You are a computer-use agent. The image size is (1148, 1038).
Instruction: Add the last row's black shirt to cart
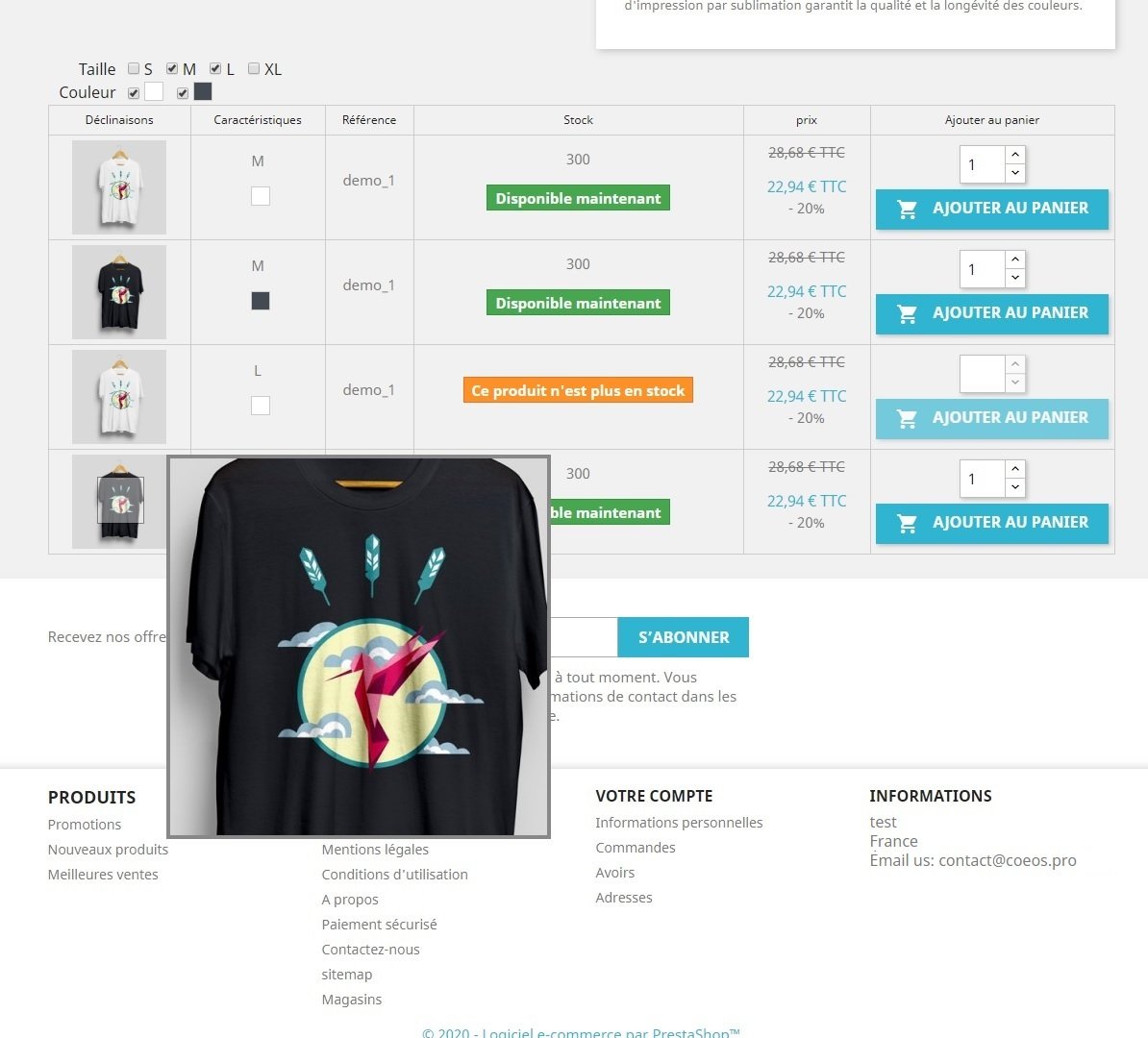[992, 524]
